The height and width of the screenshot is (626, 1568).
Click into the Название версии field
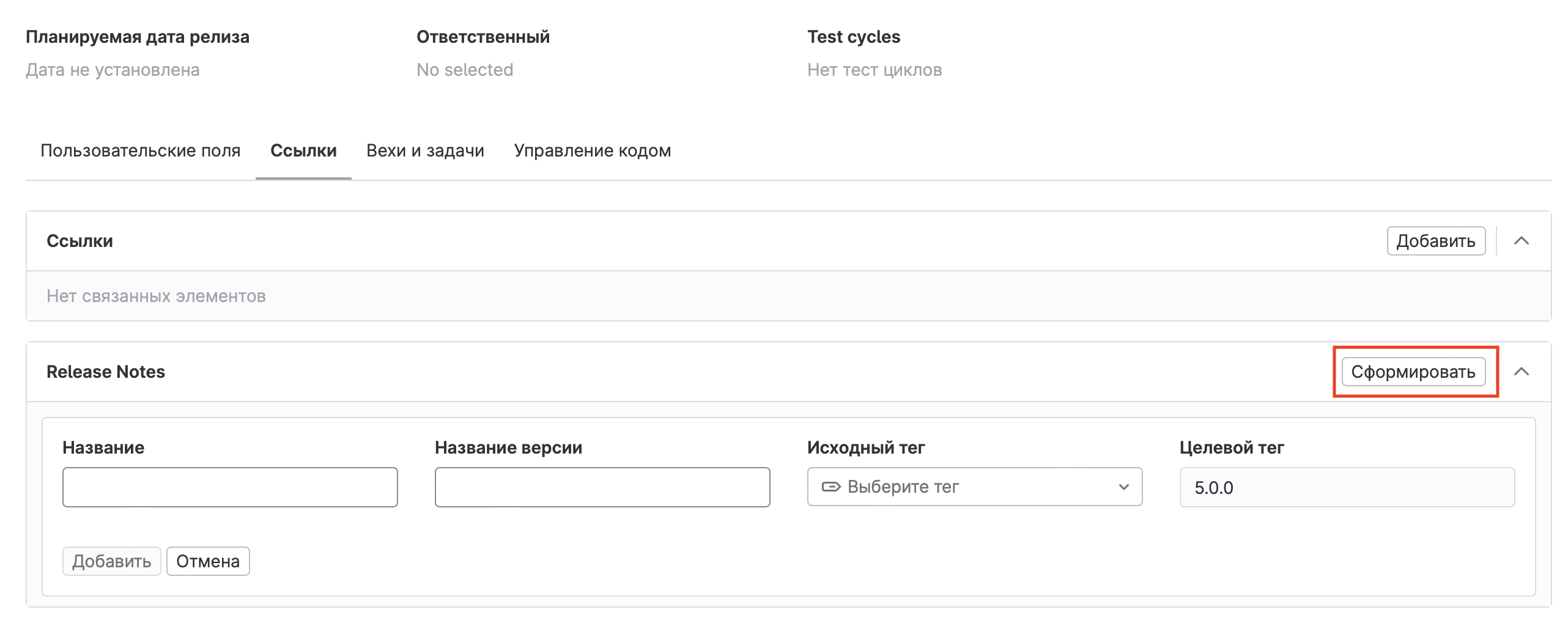602,487
